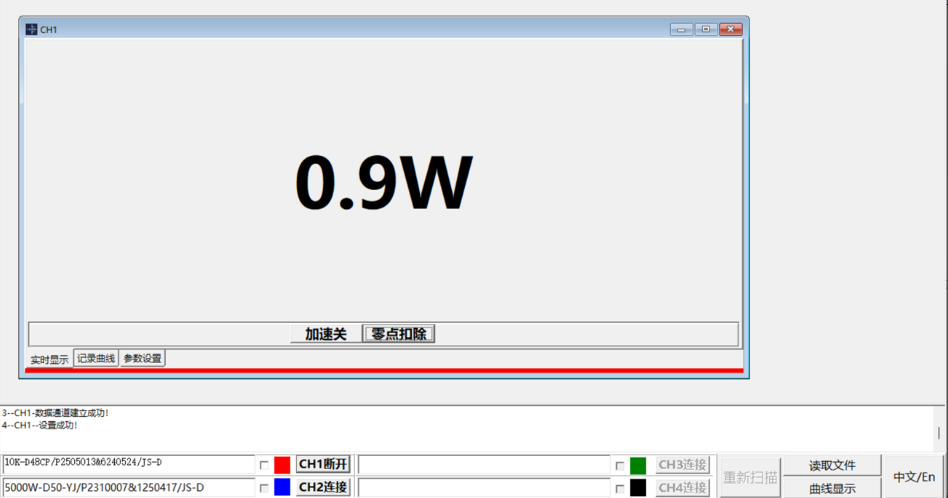The height and width of the screenshot is (498, 948).
Task: Click the 0.9W power reading
Action: coord(384,183)
